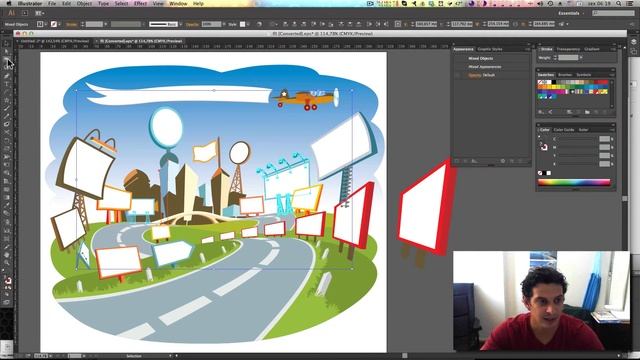Switch to the Gradient panel tab

coord(592,49)
